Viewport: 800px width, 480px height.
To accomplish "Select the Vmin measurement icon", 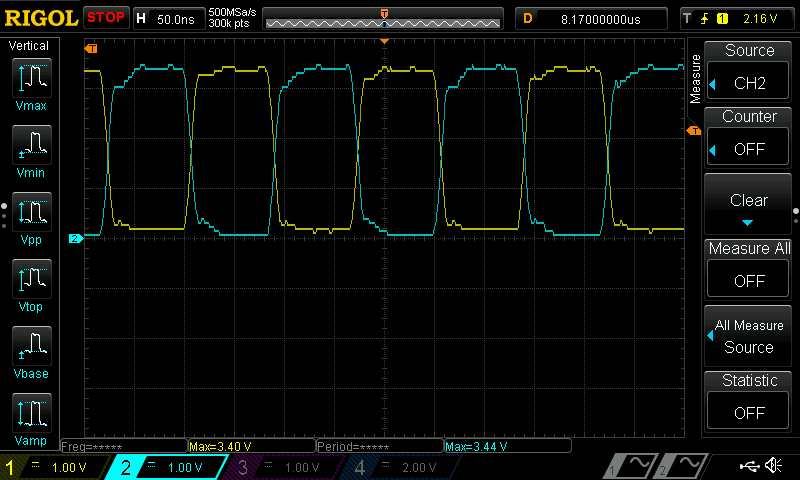I will 32,144.
